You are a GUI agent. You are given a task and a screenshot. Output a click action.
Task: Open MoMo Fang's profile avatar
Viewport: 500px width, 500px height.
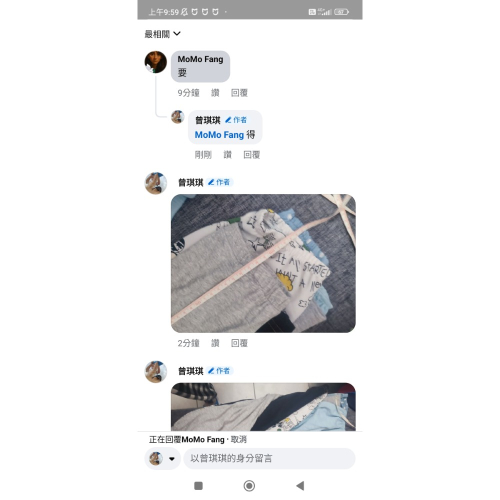(156, 62)
